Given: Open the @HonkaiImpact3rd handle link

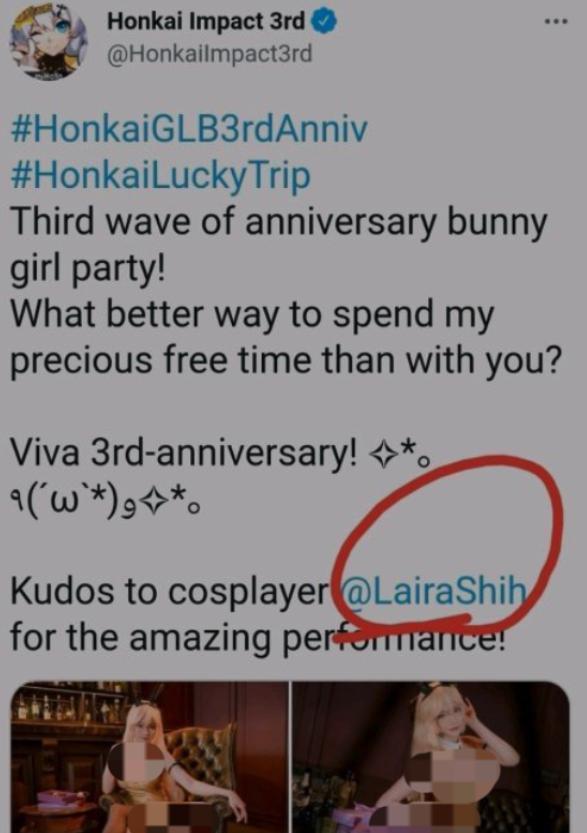Looking at the screenshot, I should pyautogui.click(x=209, y=55).
